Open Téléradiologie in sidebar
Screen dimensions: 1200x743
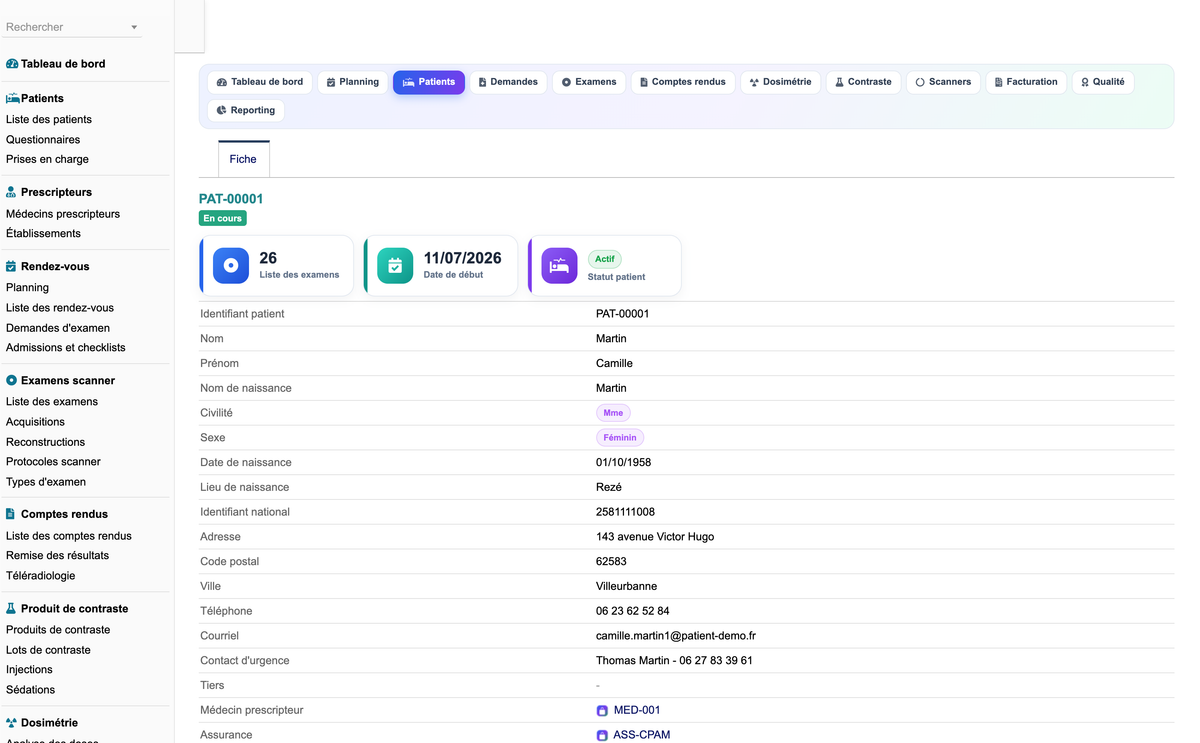41,576
